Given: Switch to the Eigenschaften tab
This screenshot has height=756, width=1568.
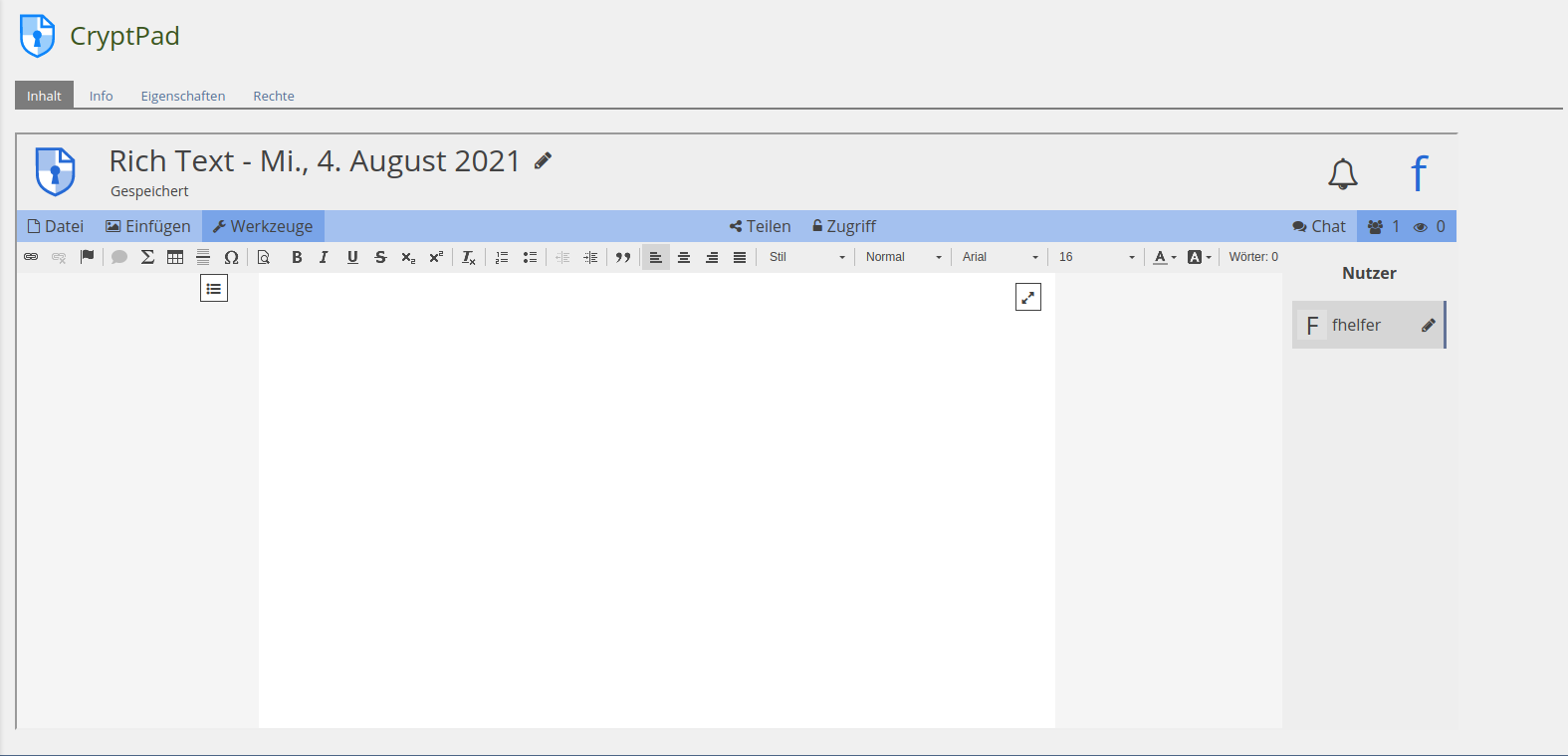Looking at the screenshot, I should point(183,96).
